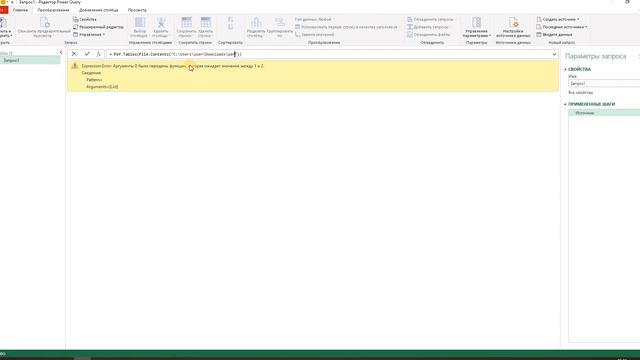Switch to the Просмотр tab
The image size is (640, 360).
pyautogui.click(x=137, y=10)
